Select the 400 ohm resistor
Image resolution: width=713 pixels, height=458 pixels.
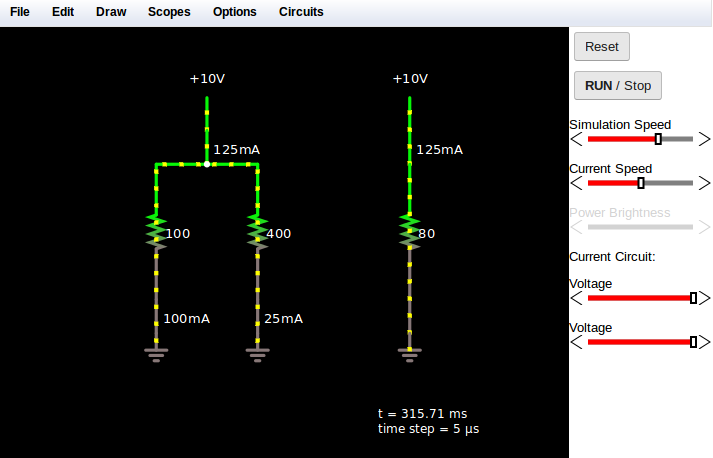(258, 233)
